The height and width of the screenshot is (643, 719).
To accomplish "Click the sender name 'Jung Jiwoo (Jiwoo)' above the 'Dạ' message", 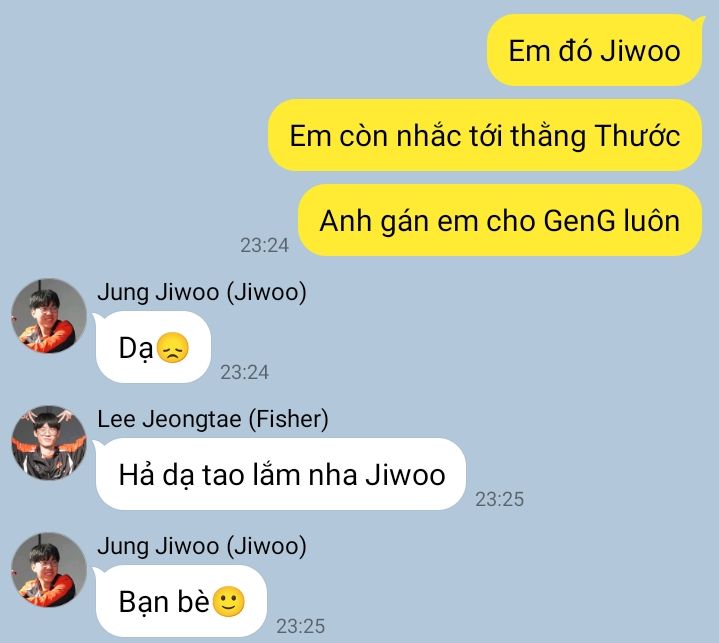I will coord(202,292).
